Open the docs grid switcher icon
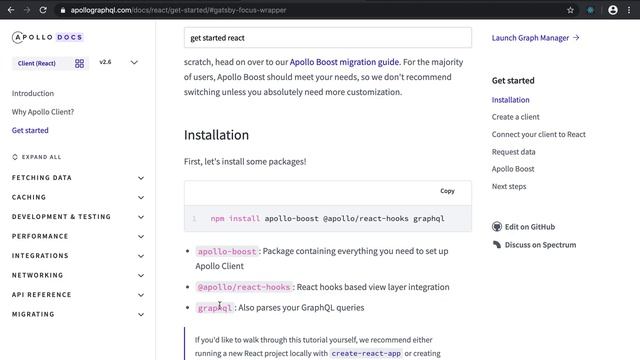Viewport: 640px width, 360px height. pos(80,63)
